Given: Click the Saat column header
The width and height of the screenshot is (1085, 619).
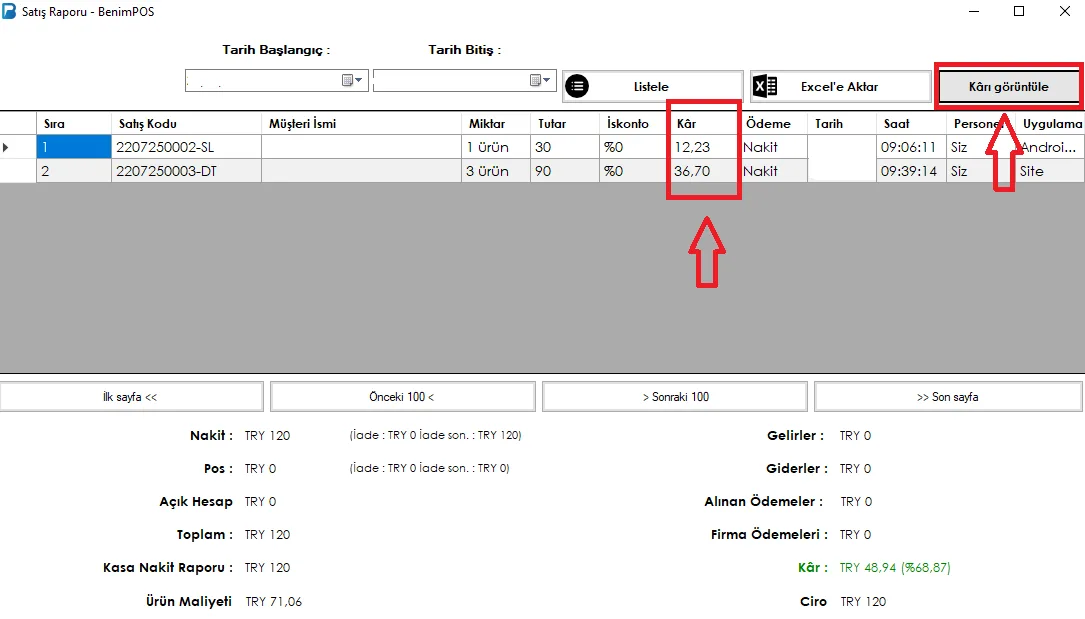Looking at the screenshot, I should 911,124.
